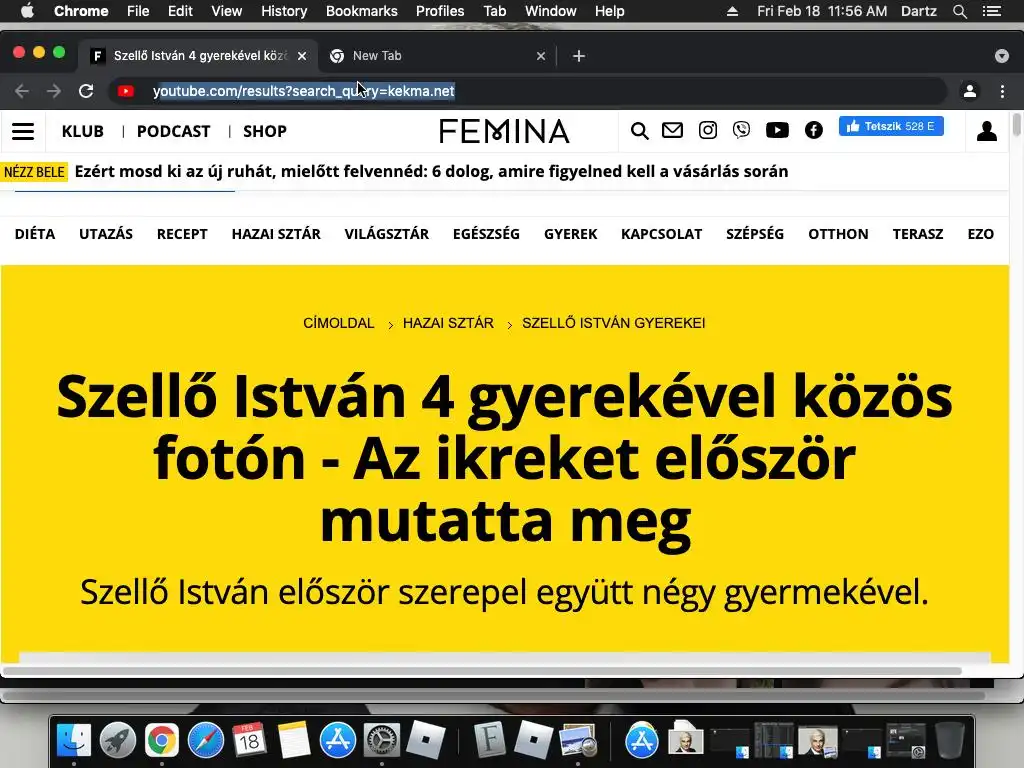Open the History menu
Screen dimensions: 1024x768
click(x=284, y=11)
